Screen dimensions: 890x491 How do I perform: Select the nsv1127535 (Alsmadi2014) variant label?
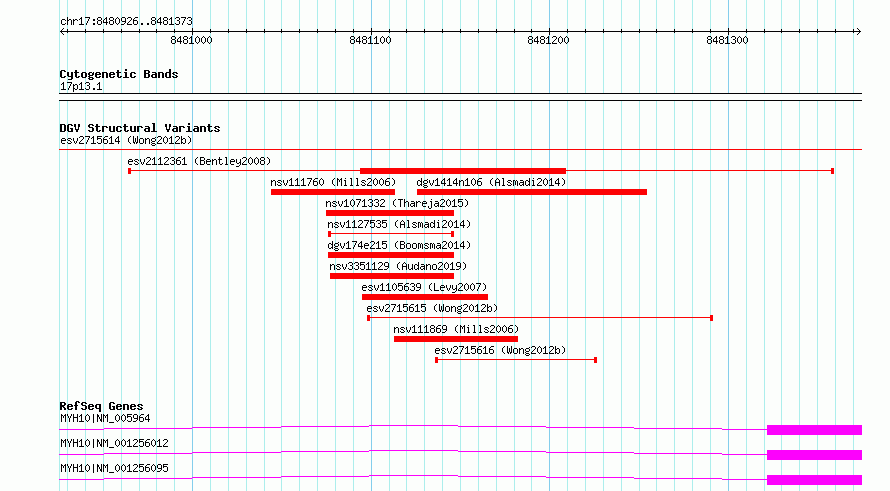pyautogui.click(x=399, y=224)
